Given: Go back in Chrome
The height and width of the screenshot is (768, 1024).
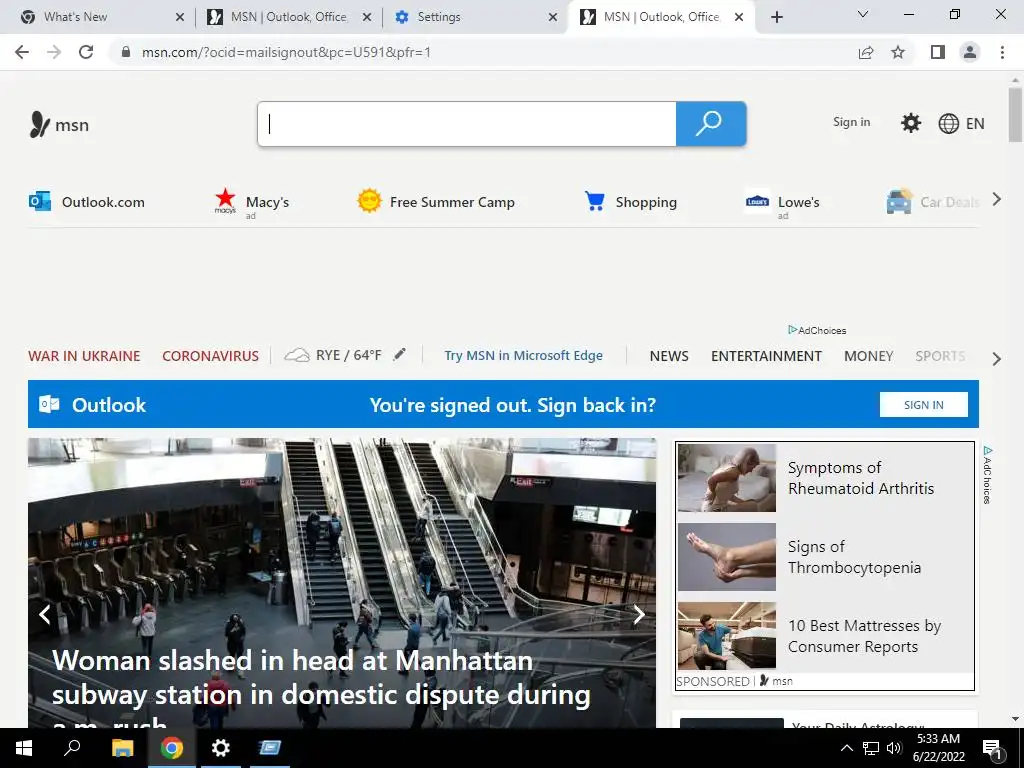Looking at the screenshot, I should click(x=22, y=52).
